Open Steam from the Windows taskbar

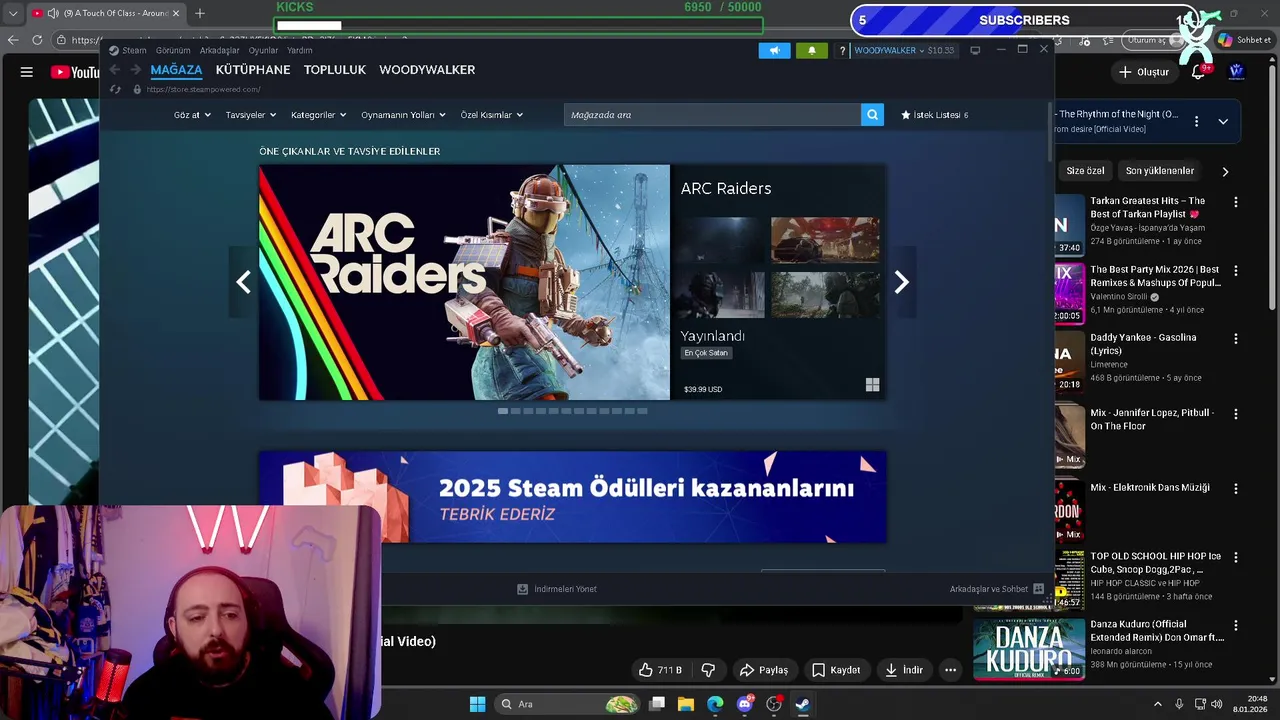click(x=802, y=704)
